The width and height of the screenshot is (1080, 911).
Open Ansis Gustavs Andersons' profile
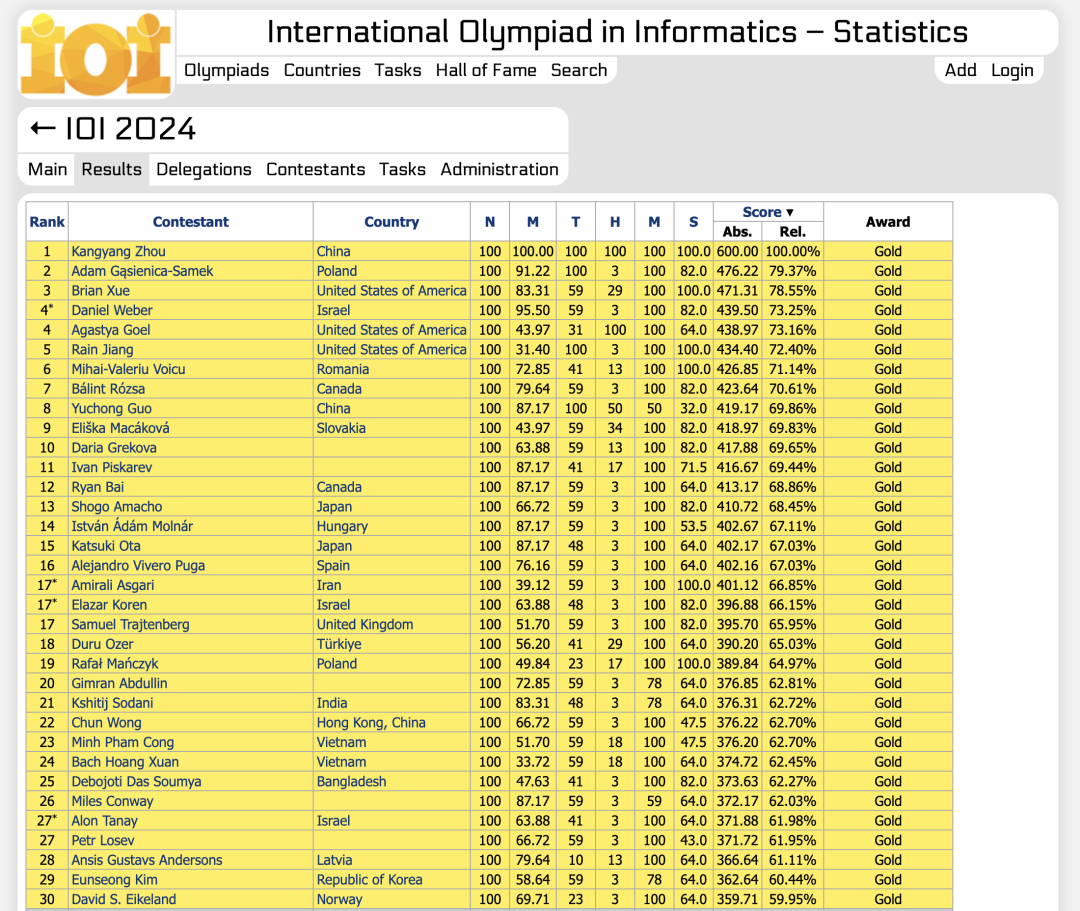pos(147,860)
